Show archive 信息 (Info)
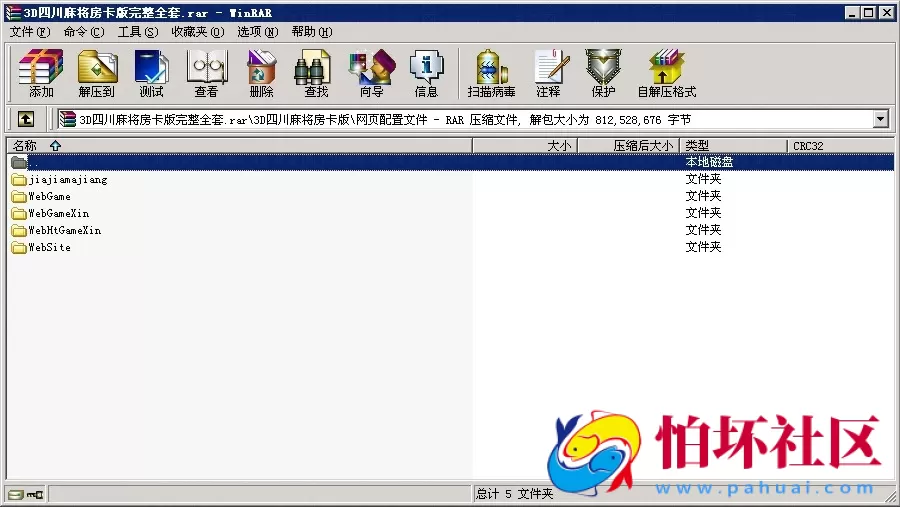Image resolution: width=900 pixels, height=507 pixels. coord(426,73)
